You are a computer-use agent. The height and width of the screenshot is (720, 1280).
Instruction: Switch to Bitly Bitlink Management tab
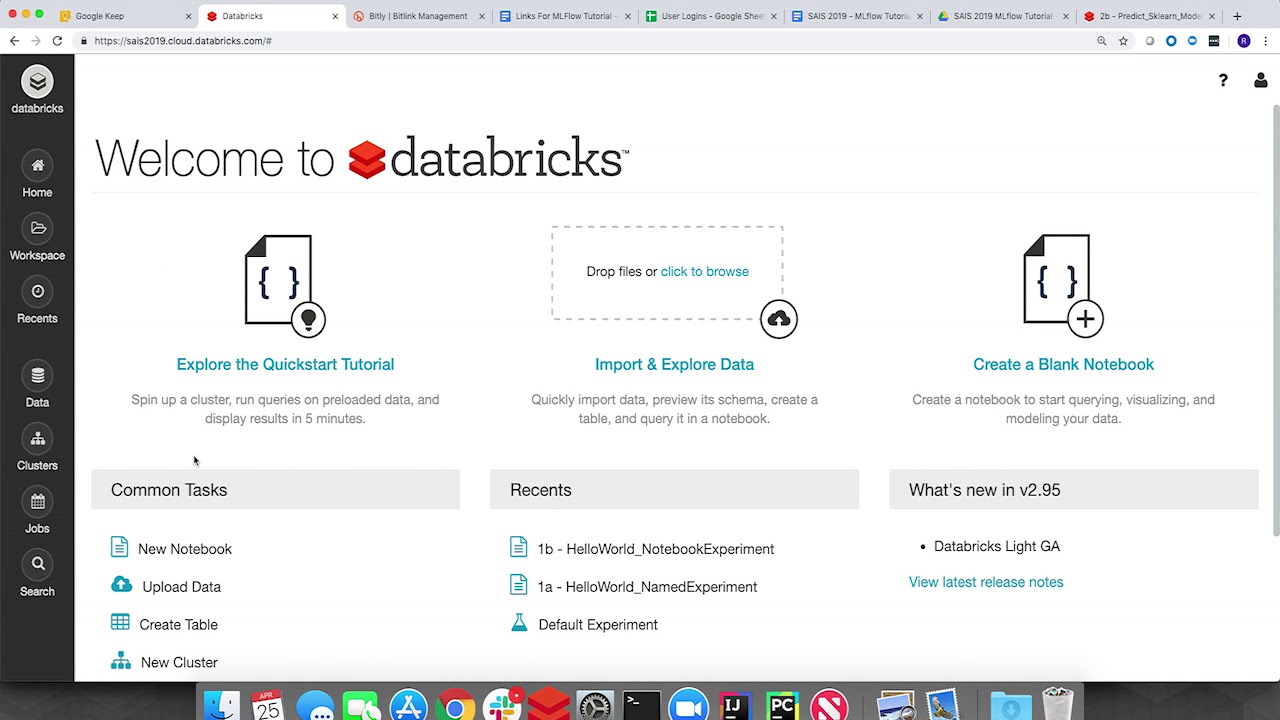pos(417,16)
